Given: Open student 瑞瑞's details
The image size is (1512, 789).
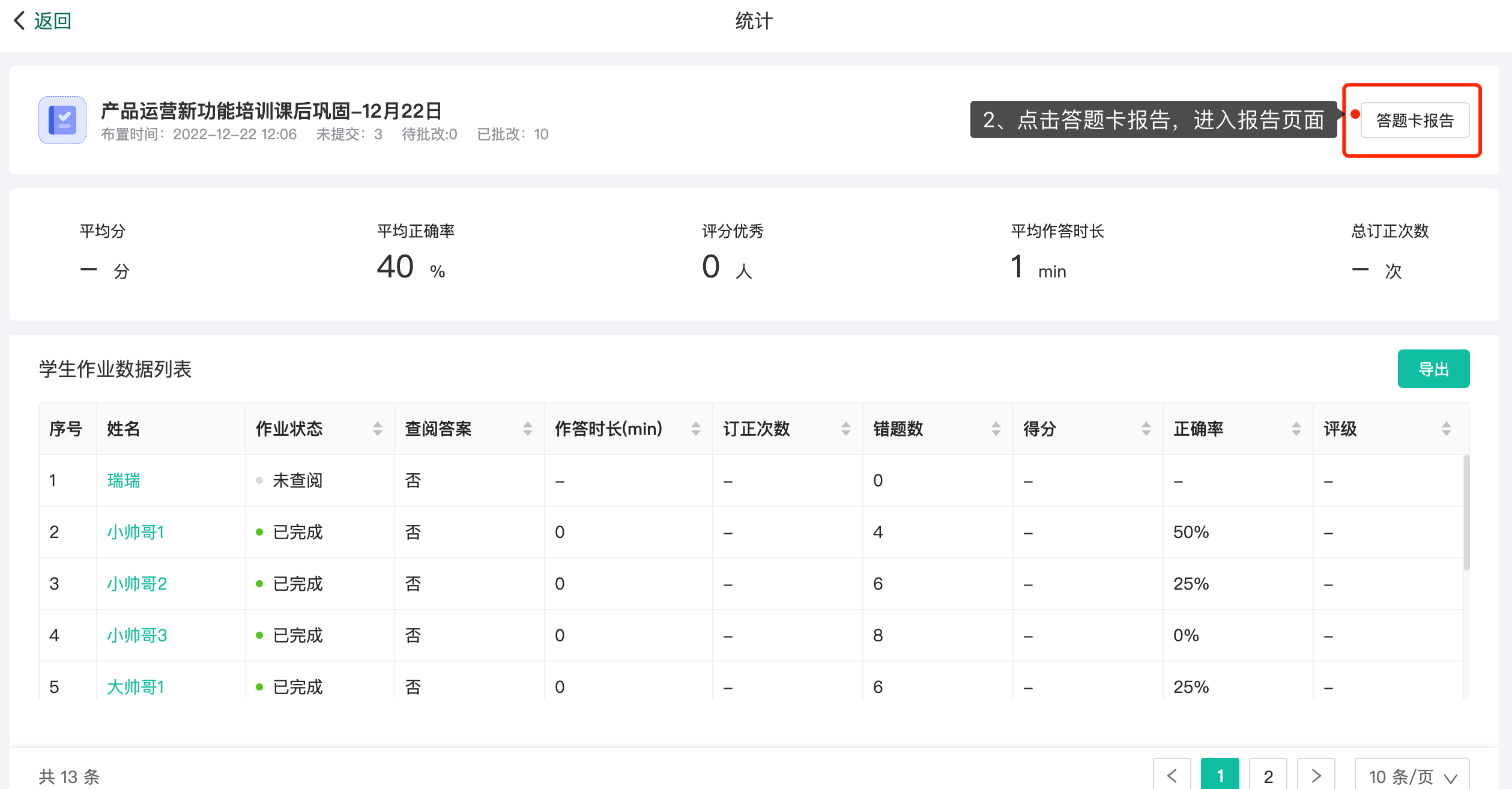Looking at the screenshot, I should pos(124,480).
